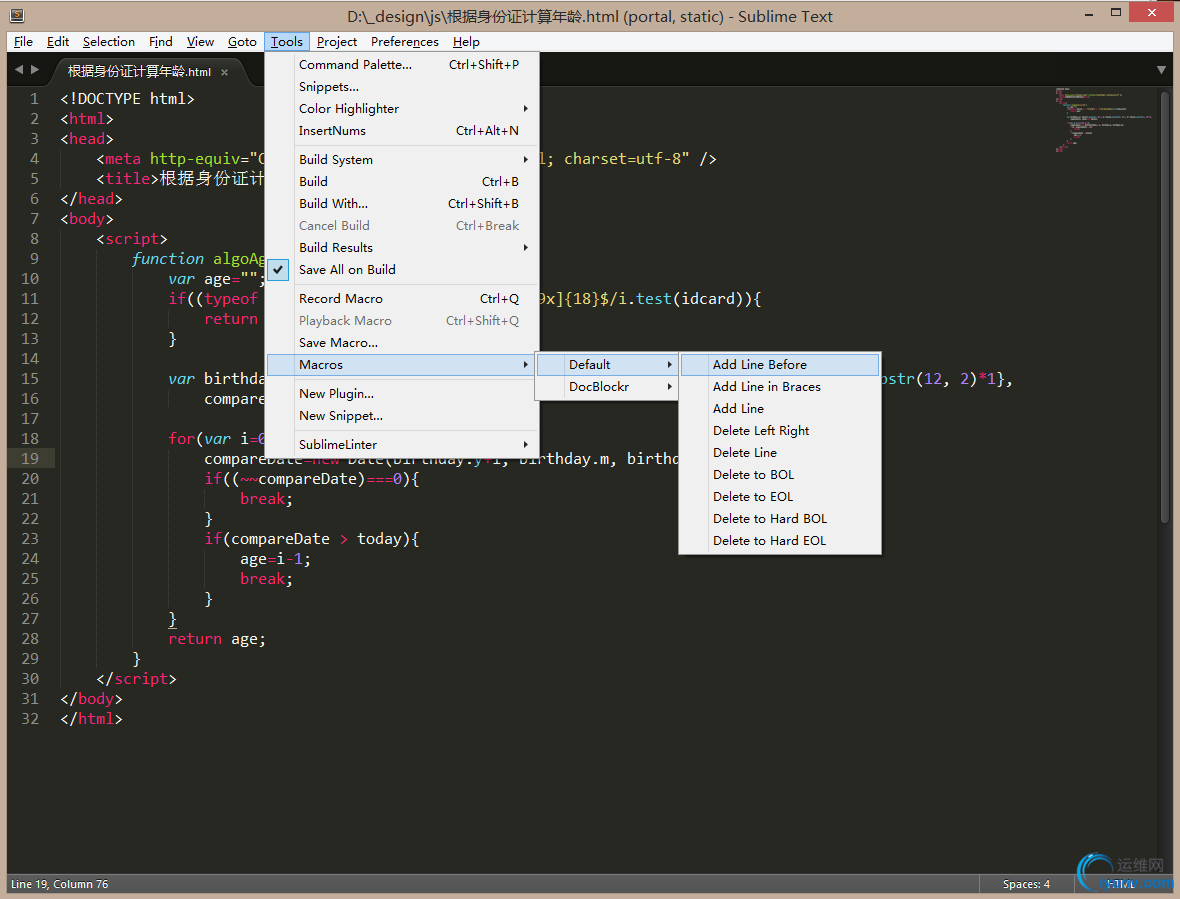Image resolution: width=1180 pixels, height=899 pixels.
Task: Choose Save Macro... entry
Action: [403, 342]
